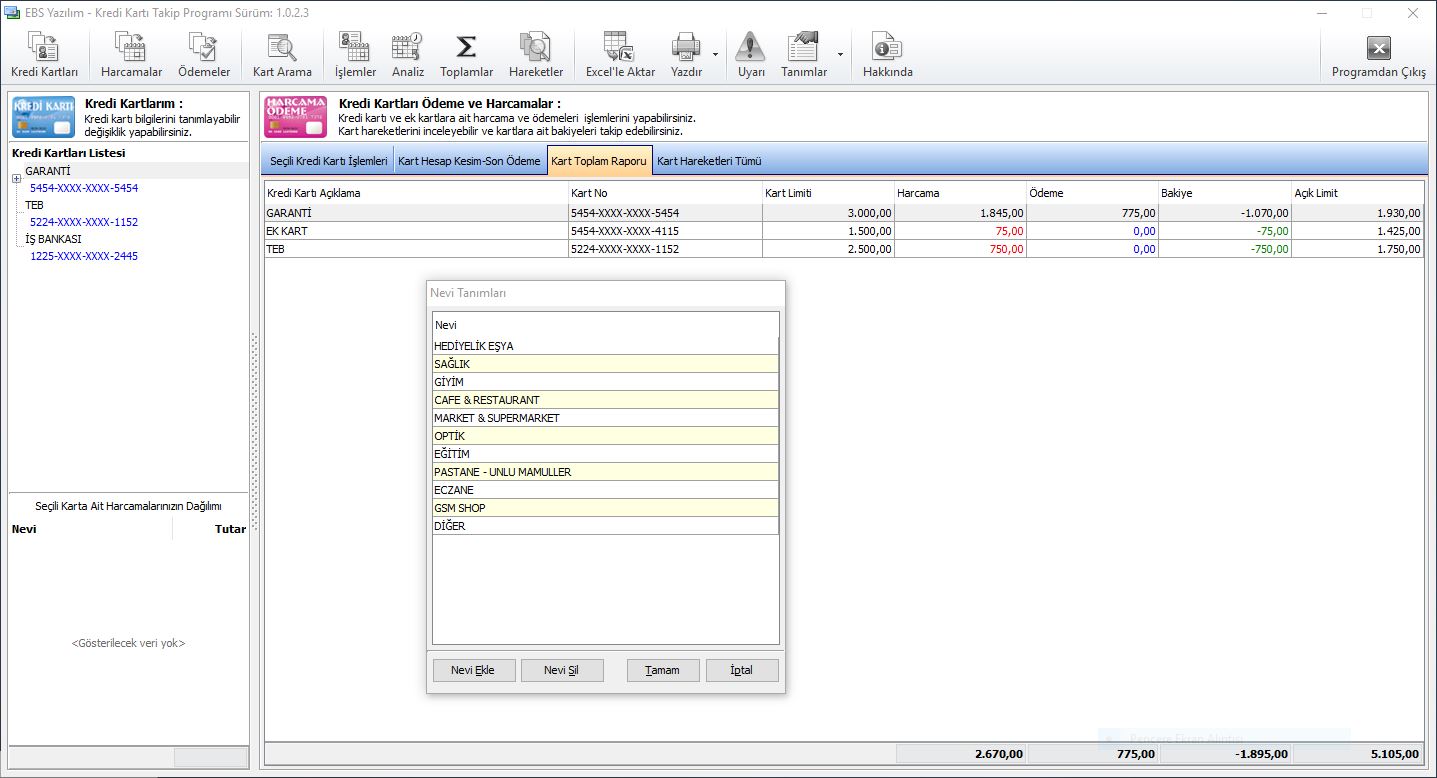Select SAĞLIK row in Nevi list
Screen dimensions: 1437x778
point(605,364)
